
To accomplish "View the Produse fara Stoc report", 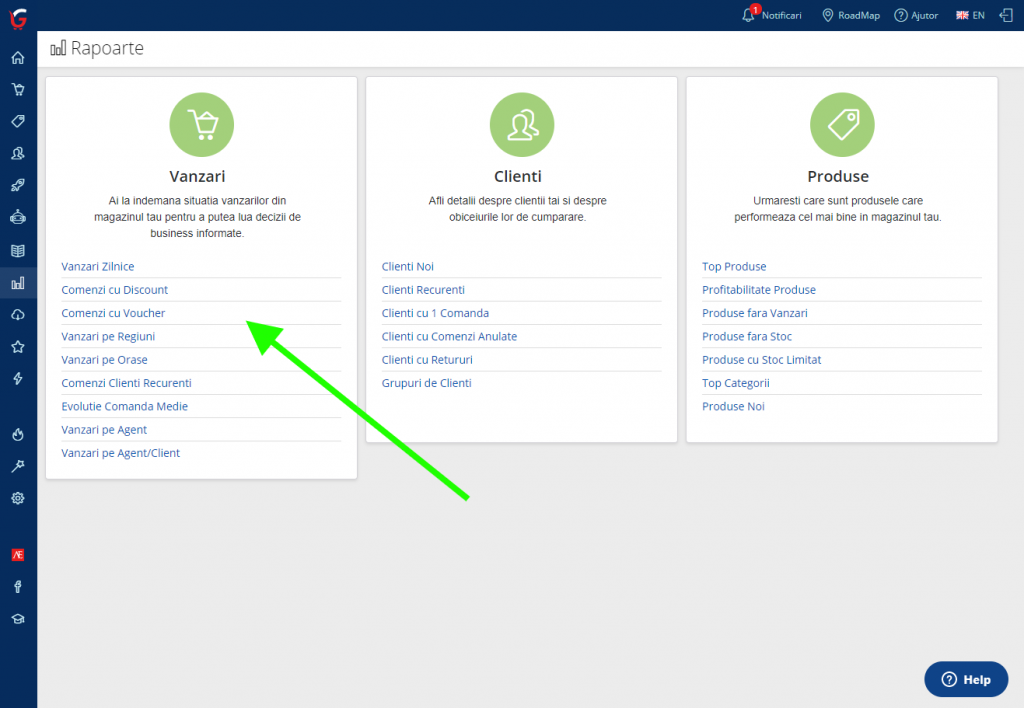I will pos(747,337).
